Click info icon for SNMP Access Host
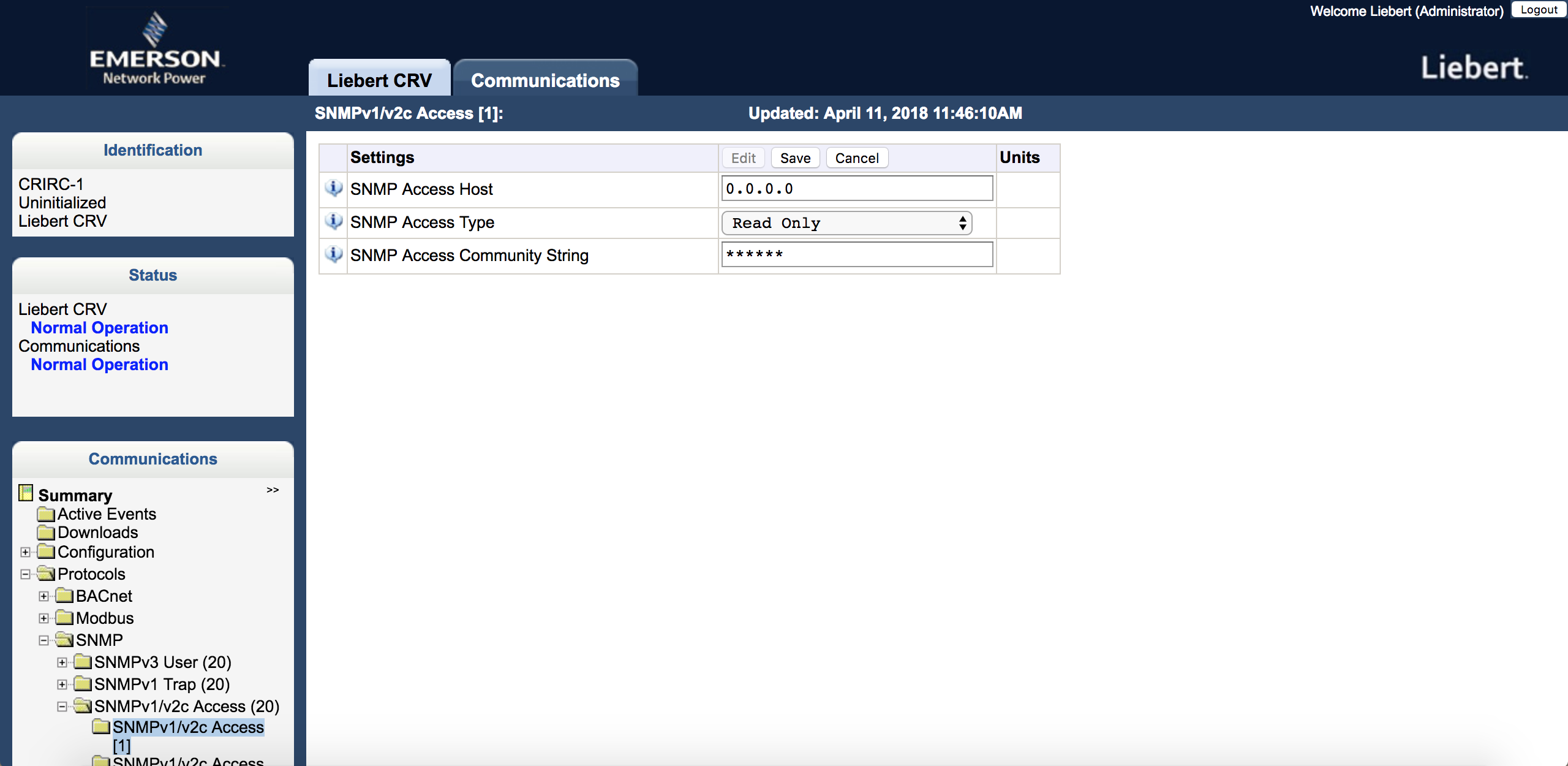Viewport: 1568px width, 766px height. pyautogui.click(x=334, y=188)
